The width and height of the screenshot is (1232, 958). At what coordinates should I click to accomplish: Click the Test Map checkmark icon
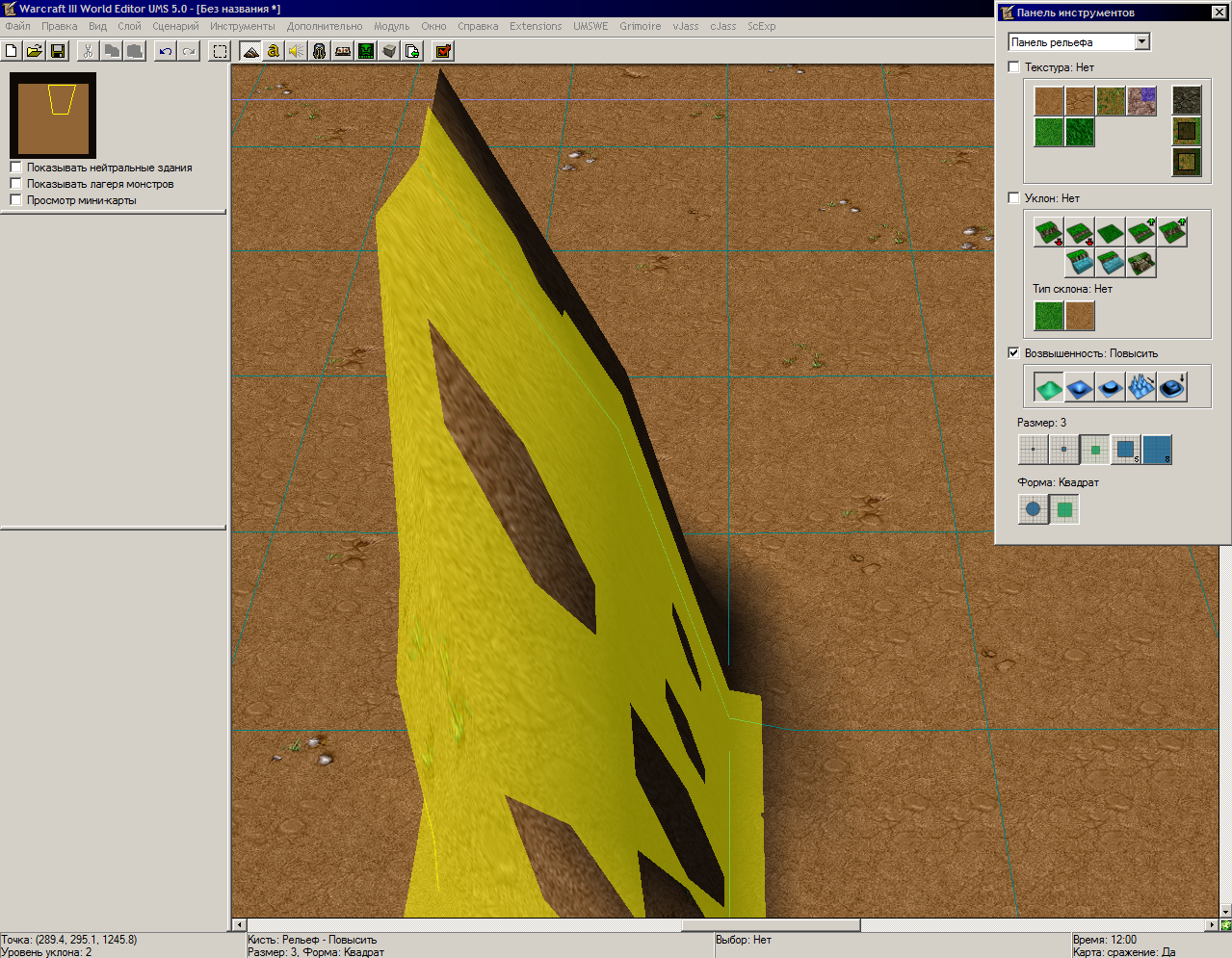pyautogui.click(x=443, y=51)
